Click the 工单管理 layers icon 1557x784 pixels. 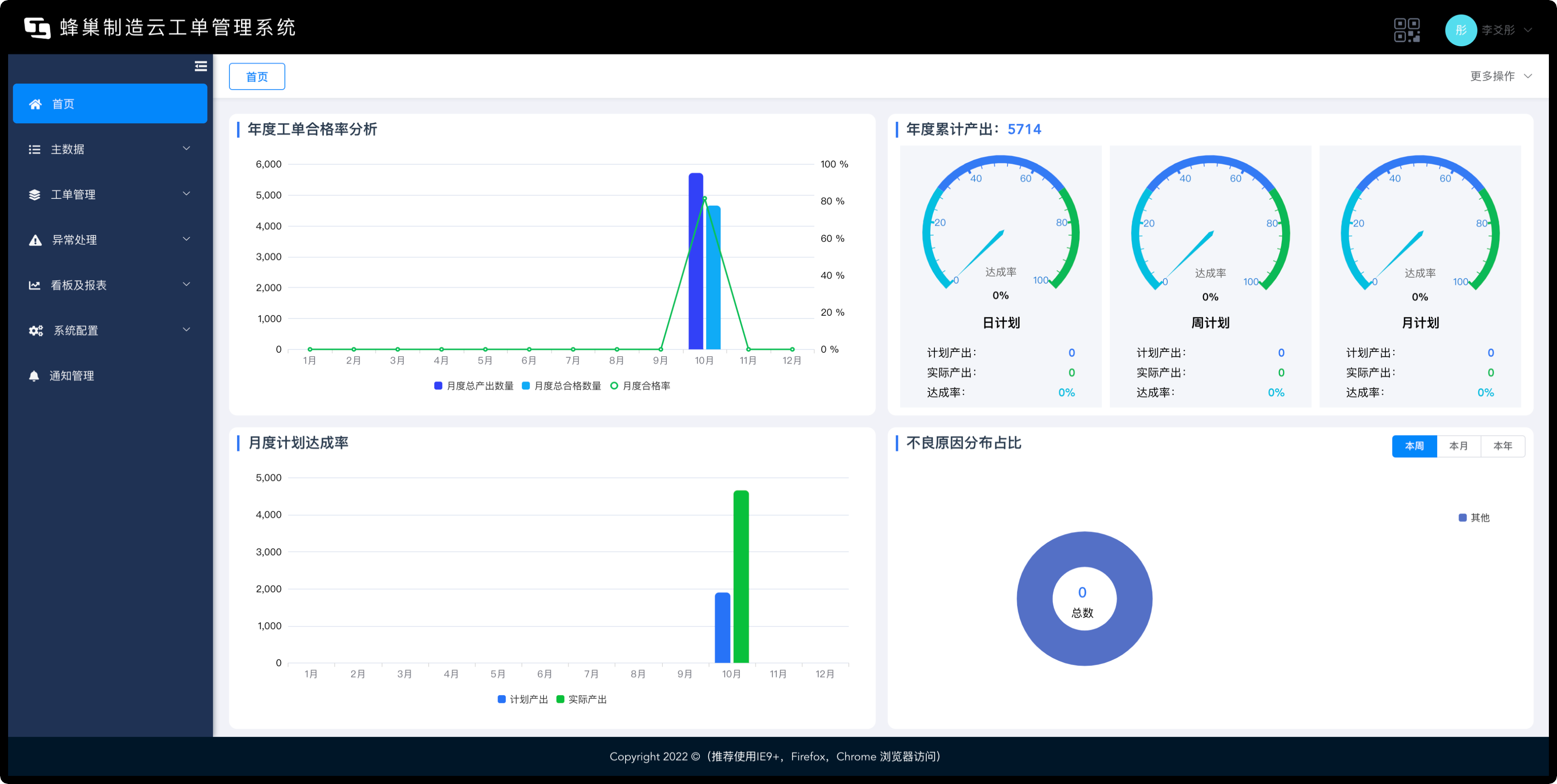coord(35,195)
